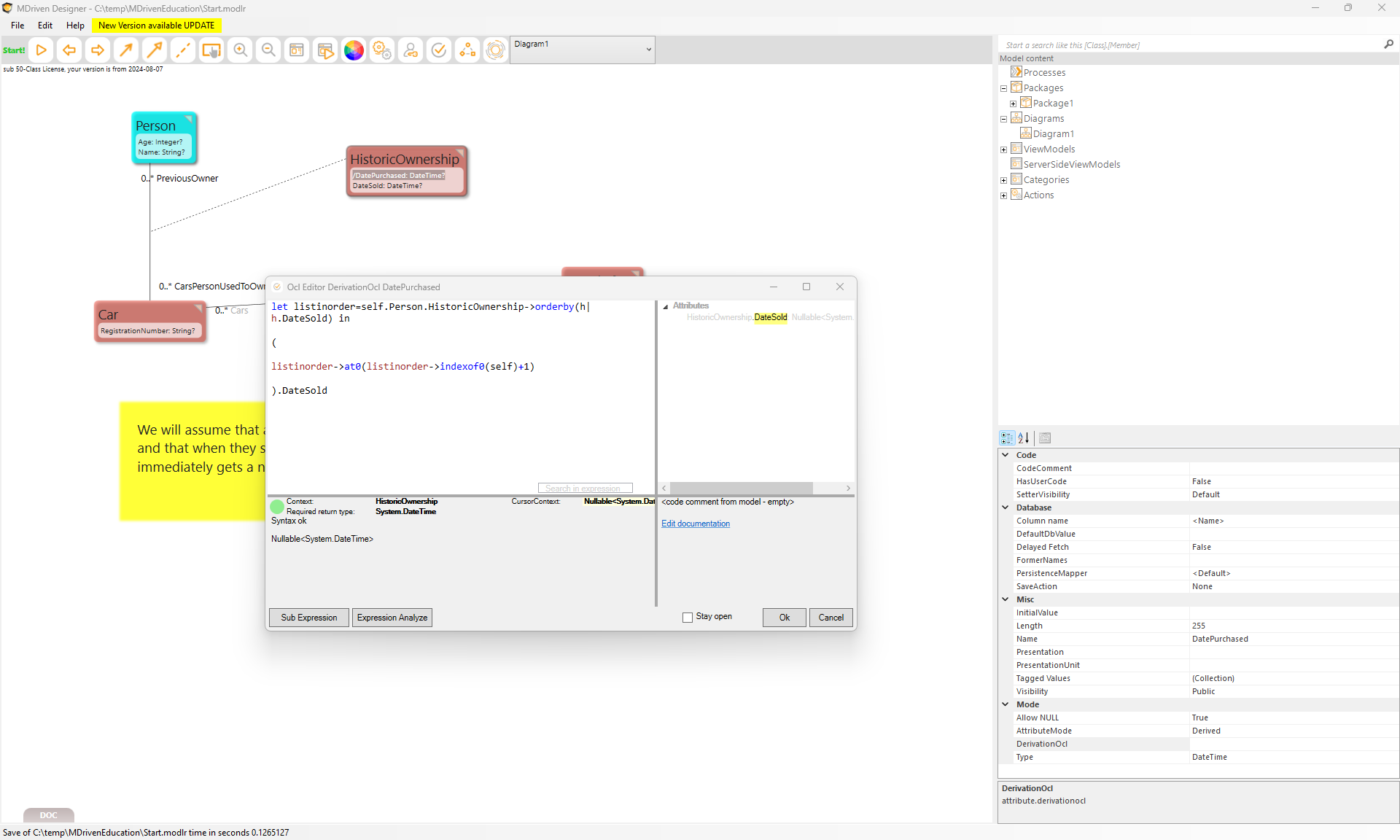Click the user access key icon
Viewport: 1400px width, 840px height.
click(411, 50)
